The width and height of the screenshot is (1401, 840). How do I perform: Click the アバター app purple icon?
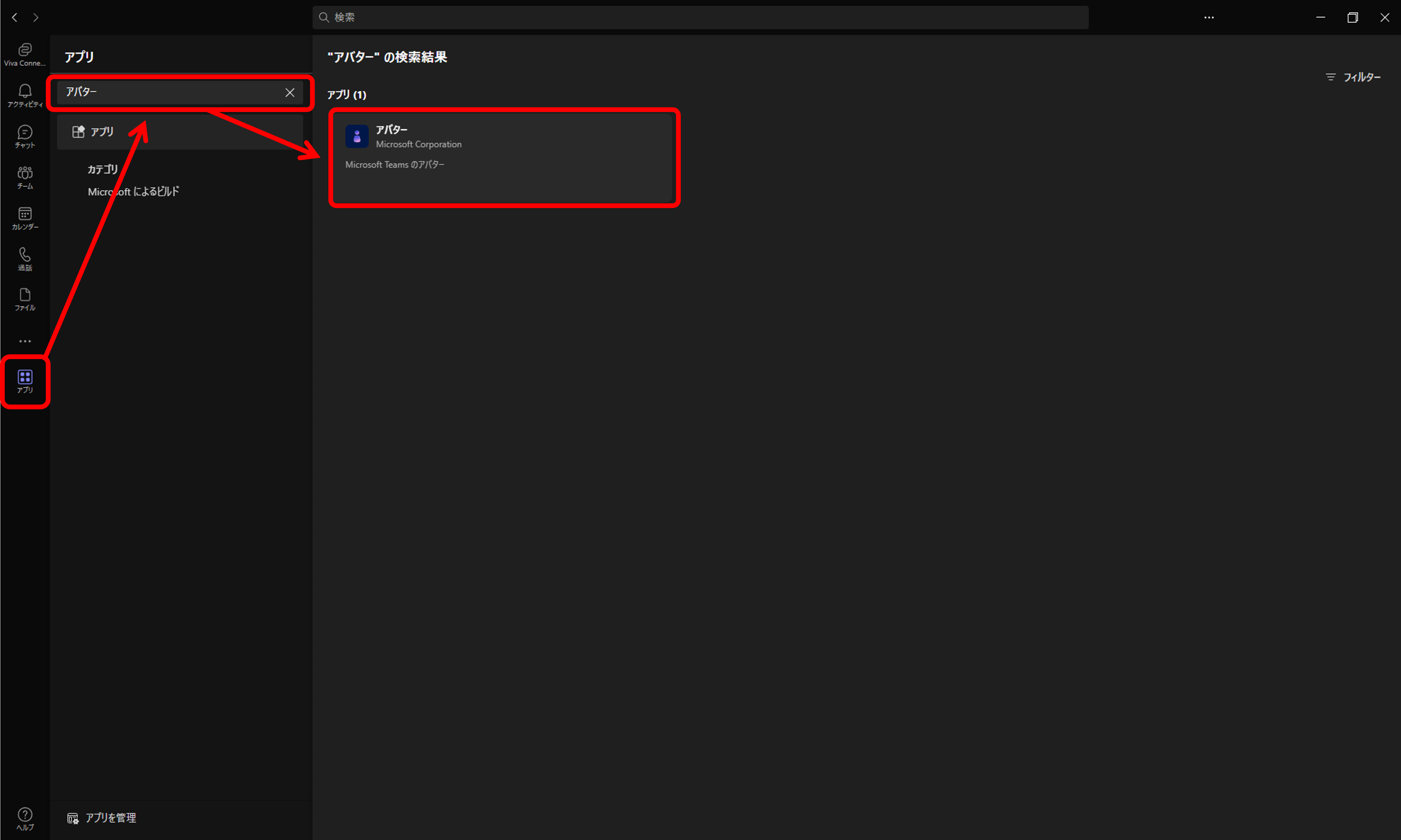(x=357, y=136)
